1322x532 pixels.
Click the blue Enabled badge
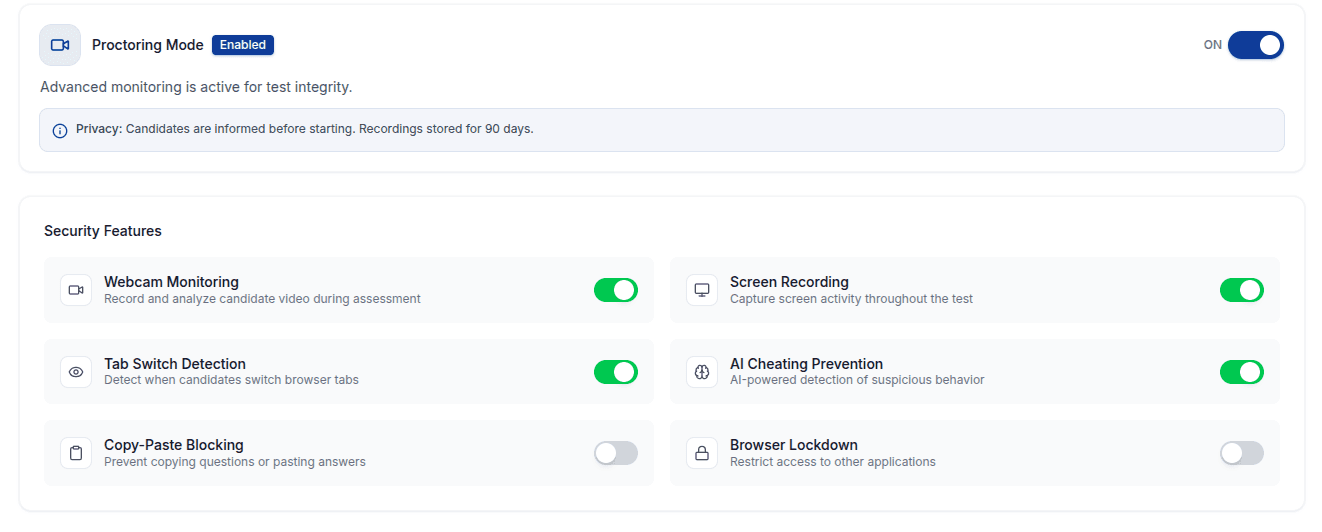(x=243, y=45)
